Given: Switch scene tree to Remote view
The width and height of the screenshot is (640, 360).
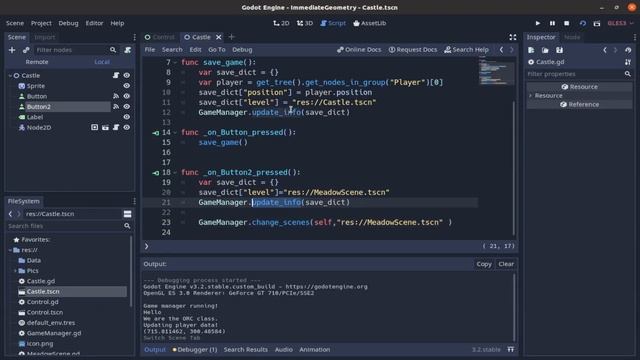Looking at the screenshot, I should point(37,62).
